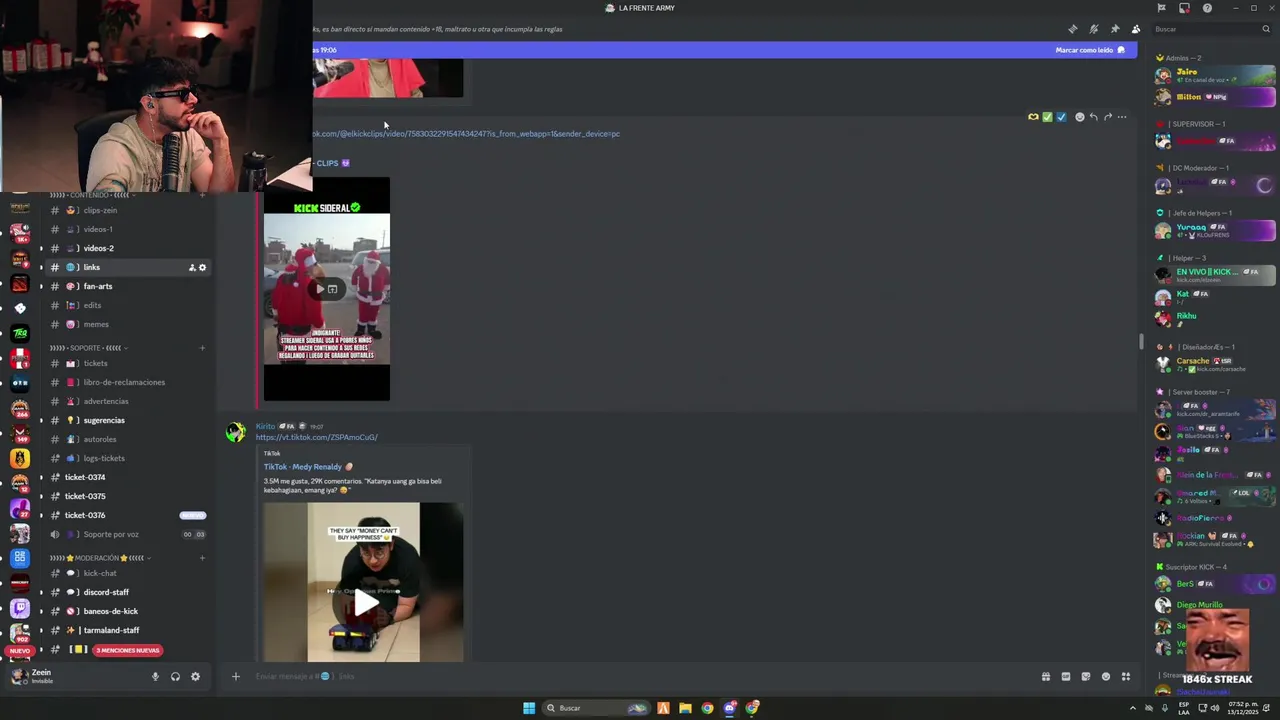The height and width of the screenshot is (720, 1280).
Task: Expand threads arrow beside sugerencias channel
Action: point(41,421)
